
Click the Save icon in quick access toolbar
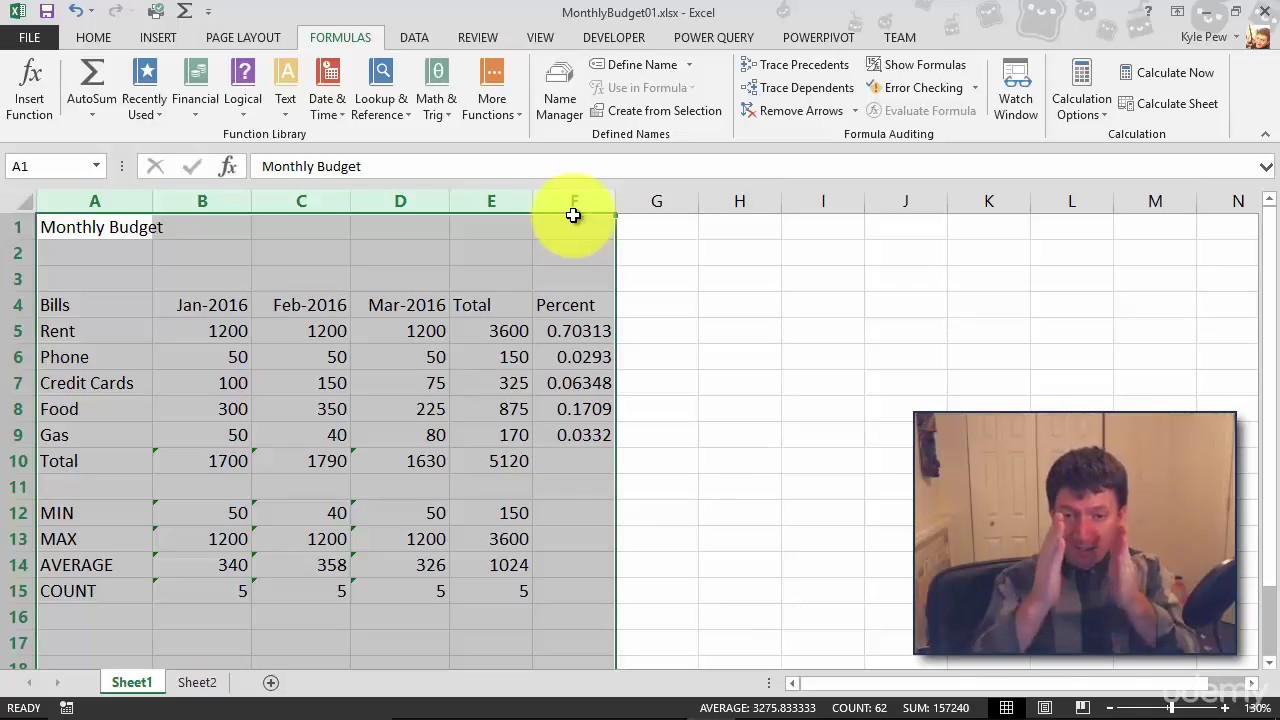[46, 12]
